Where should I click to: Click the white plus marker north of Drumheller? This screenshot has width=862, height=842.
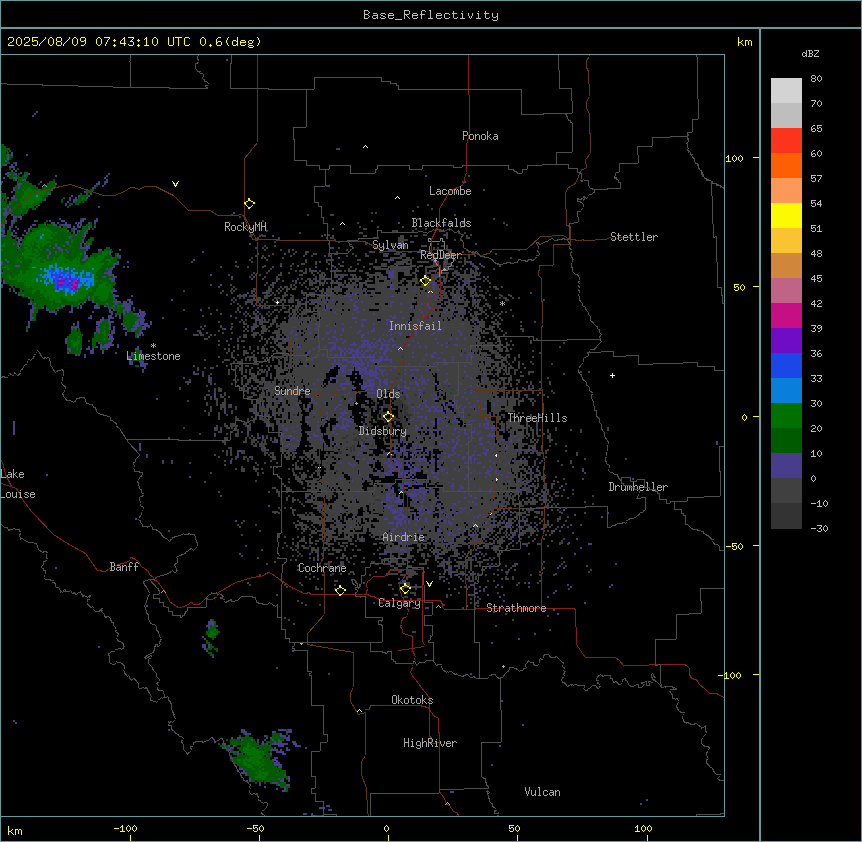click(612, 375)
